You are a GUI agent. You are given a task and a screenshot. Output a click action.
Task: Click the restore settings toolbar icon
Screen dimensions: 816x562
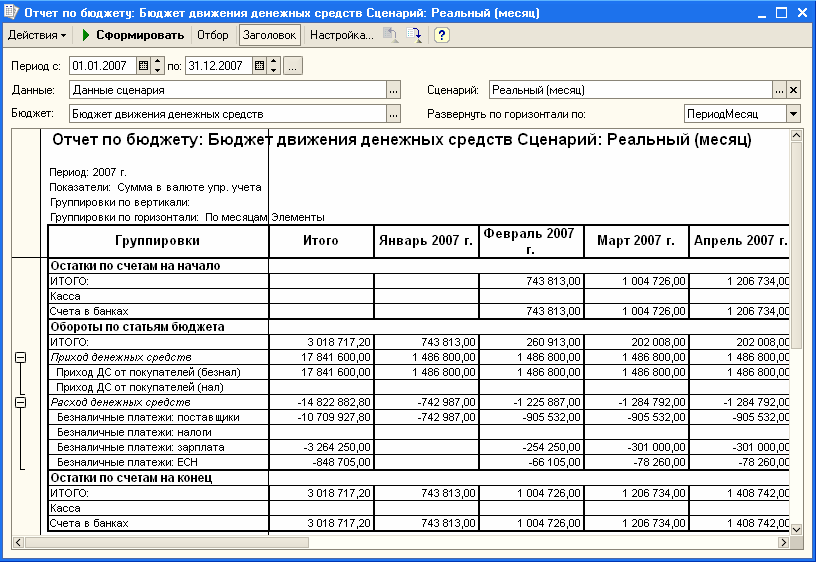(x=390, y=35)
